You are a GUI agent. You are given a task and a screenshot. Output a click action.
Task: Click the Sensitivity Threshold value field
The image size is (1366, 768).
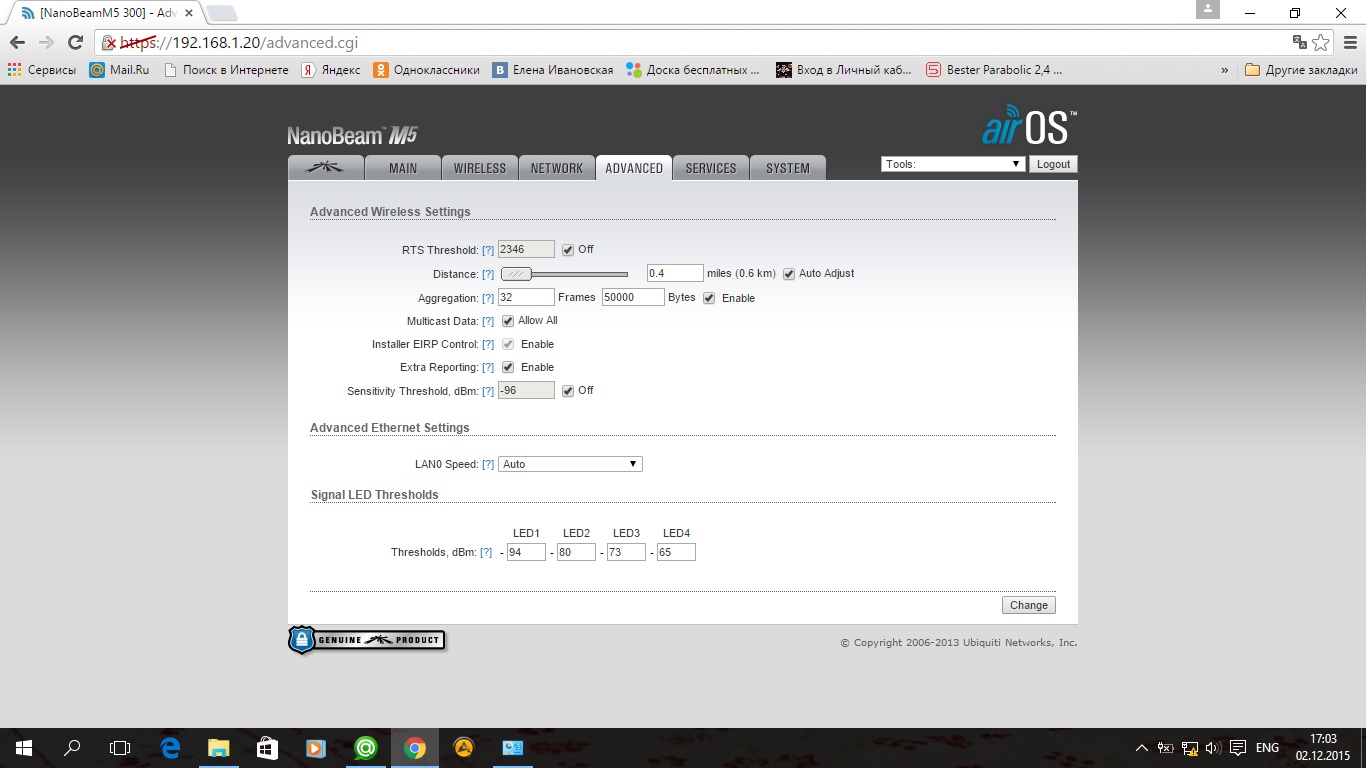526,390
